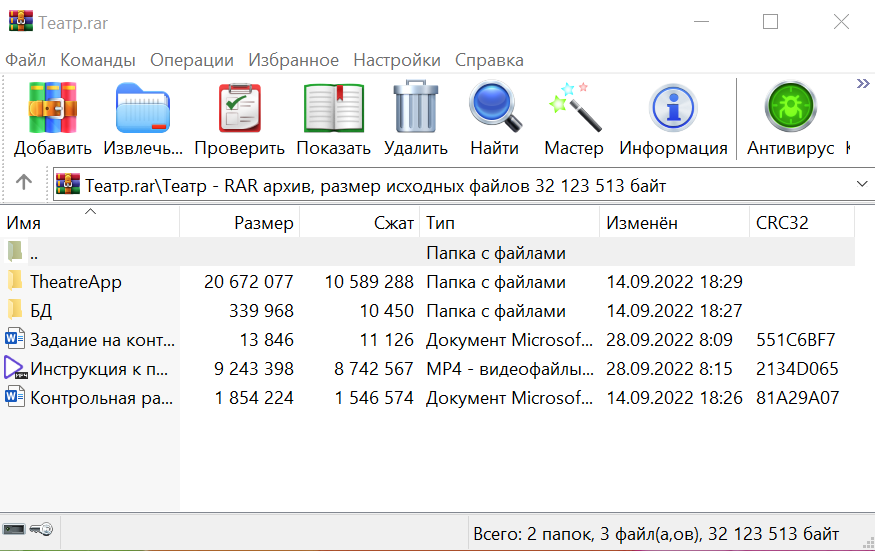This screenshot has height=551, width=875.
Task: Open the Показать (View) book icon
Action: [333, 108]
